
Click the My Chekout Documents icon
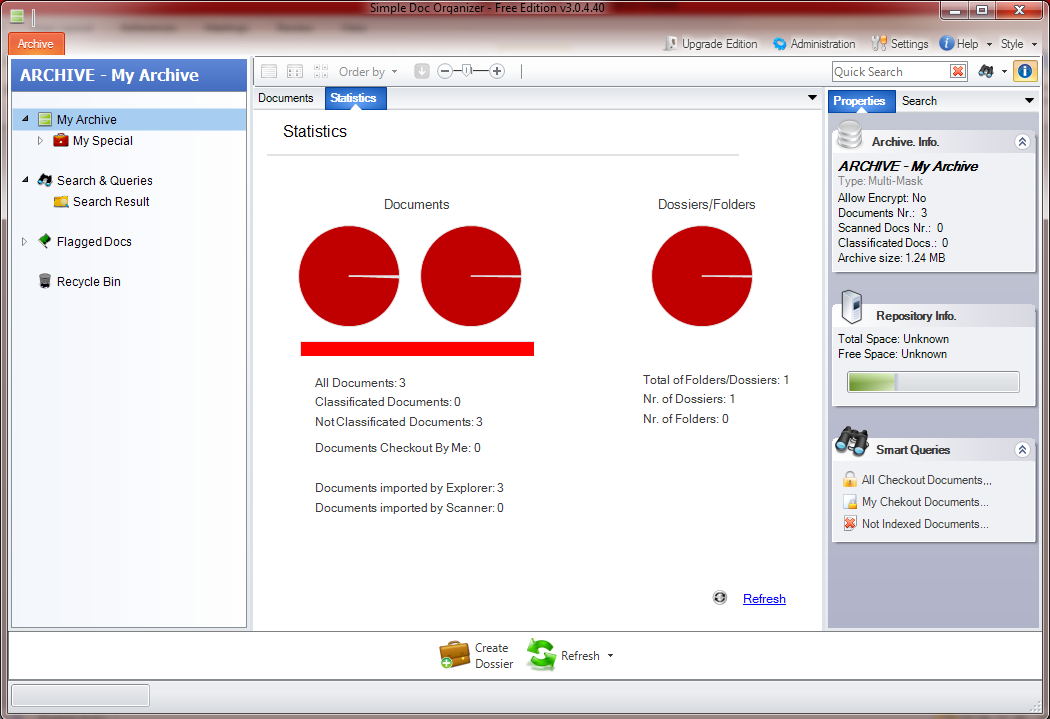[850, 501]
